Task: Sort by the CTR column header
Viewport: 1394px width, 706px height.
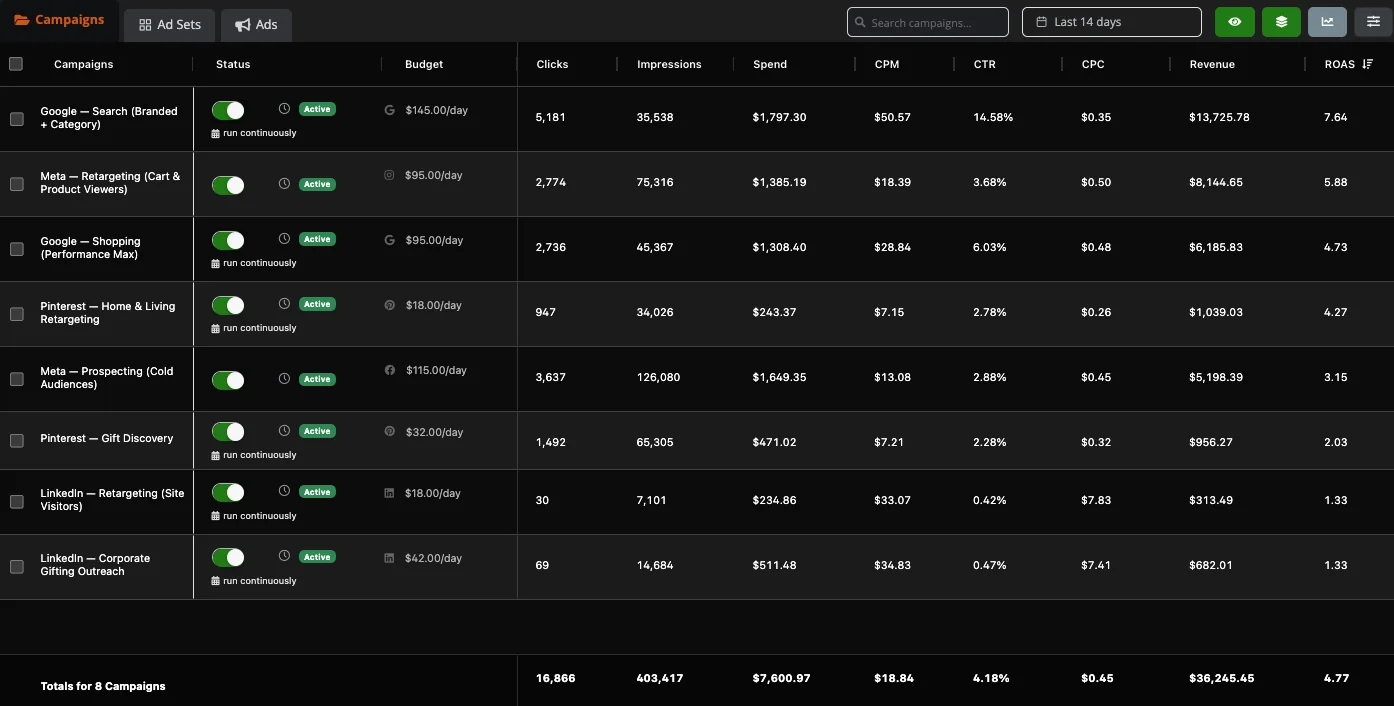Action: pos(985,64)
